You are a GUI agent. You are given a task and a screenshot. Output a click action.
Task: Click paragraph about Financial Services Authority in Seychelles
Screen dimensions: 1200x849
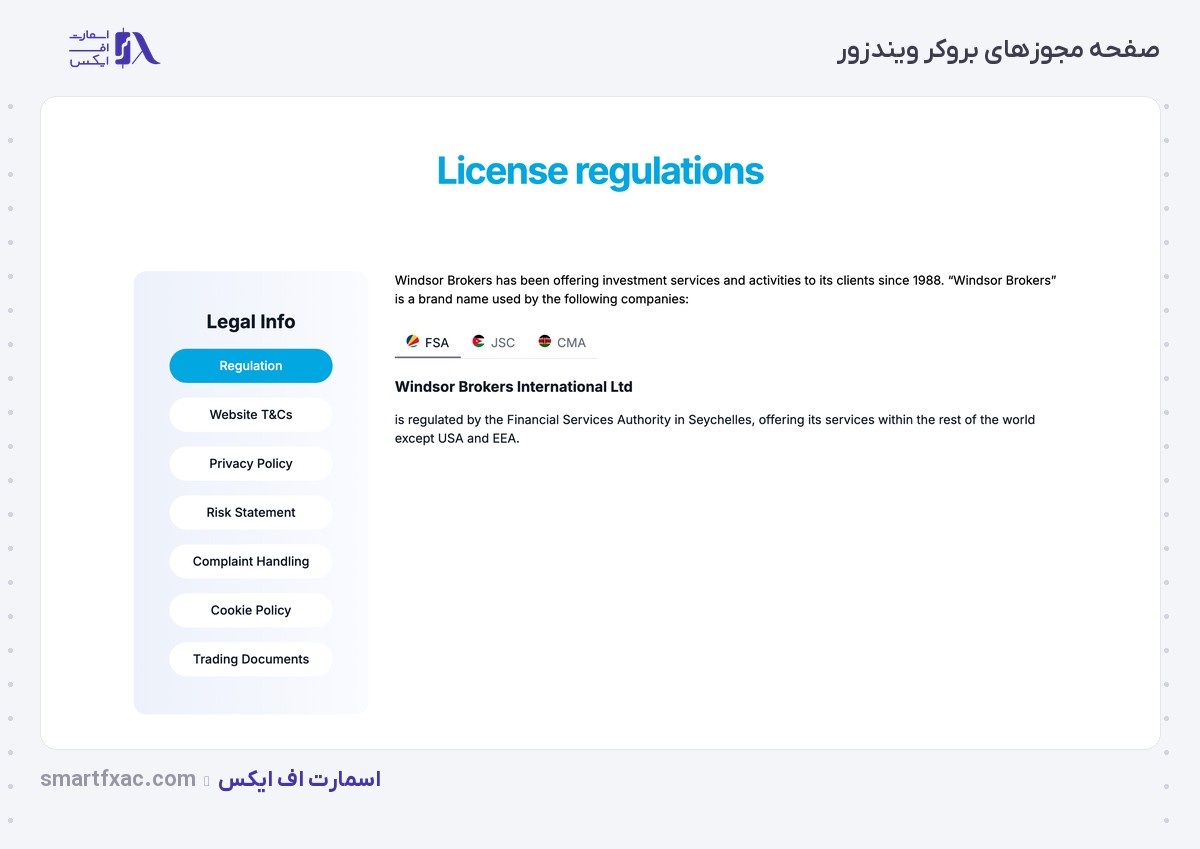[x=715, y=429]
